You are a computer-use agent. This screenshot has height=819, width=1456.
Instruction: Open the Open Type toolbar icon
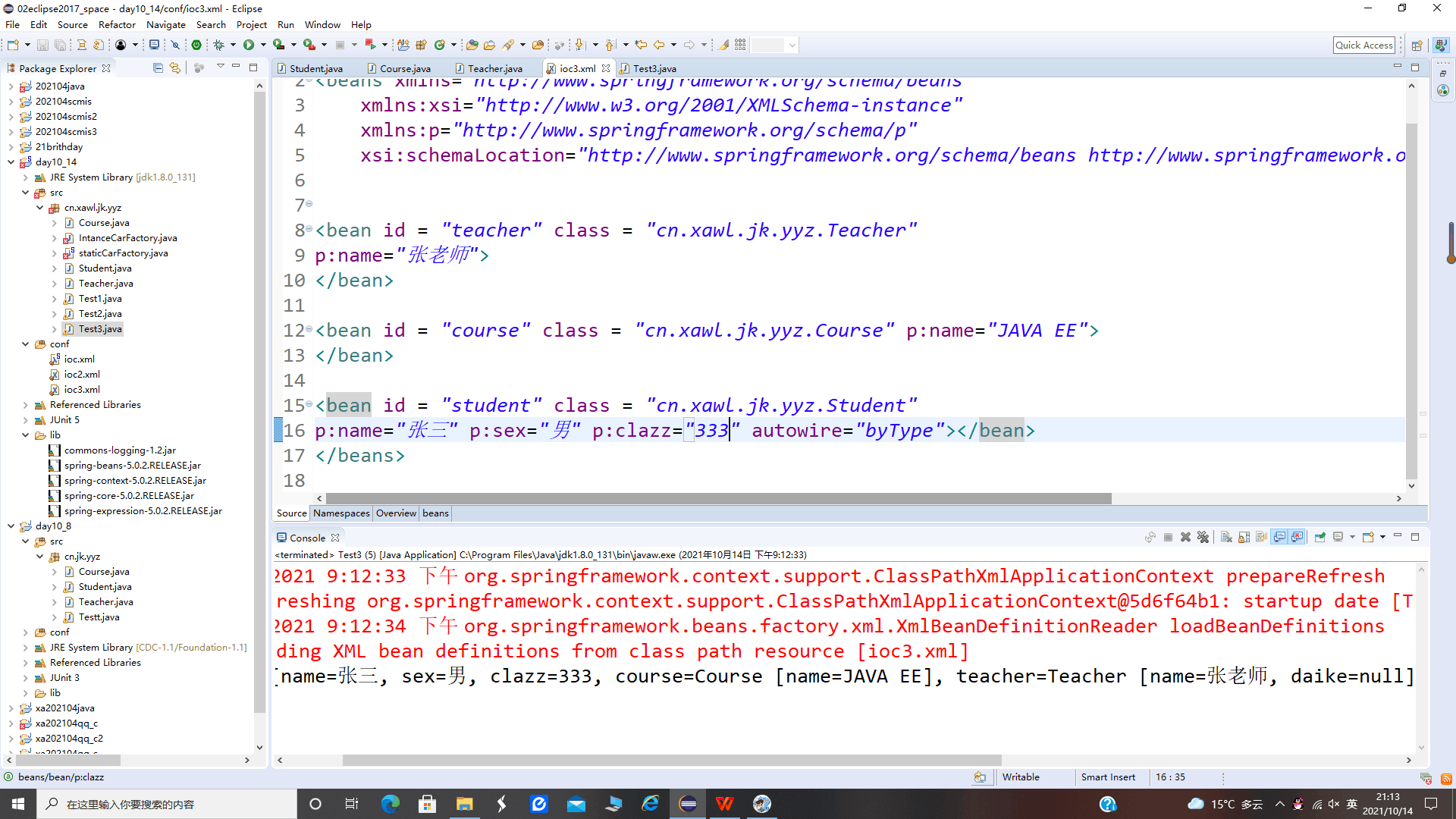point(472,45)
